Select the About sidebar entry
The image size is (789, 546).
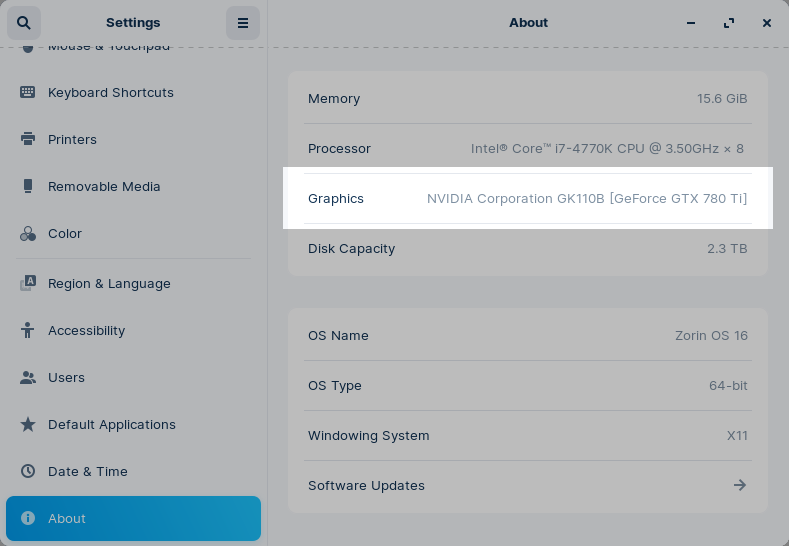(x=133, y=518)
